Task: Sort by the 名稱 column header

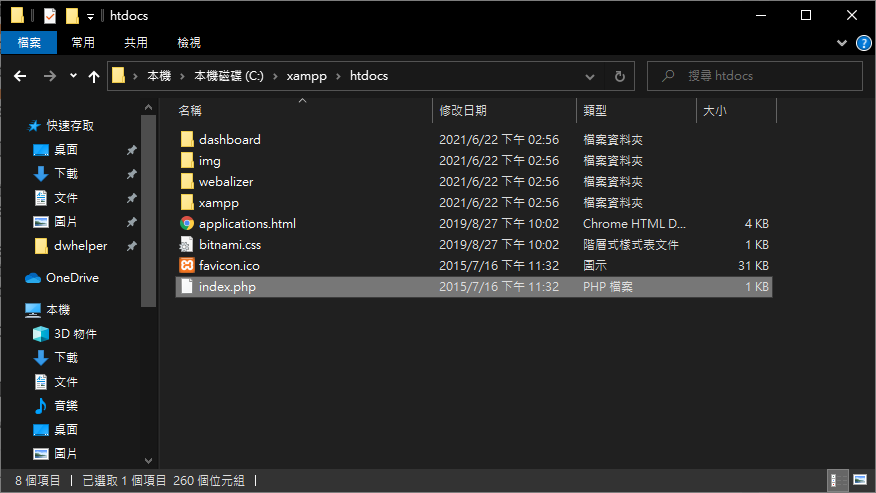Action: click(303, 111)
